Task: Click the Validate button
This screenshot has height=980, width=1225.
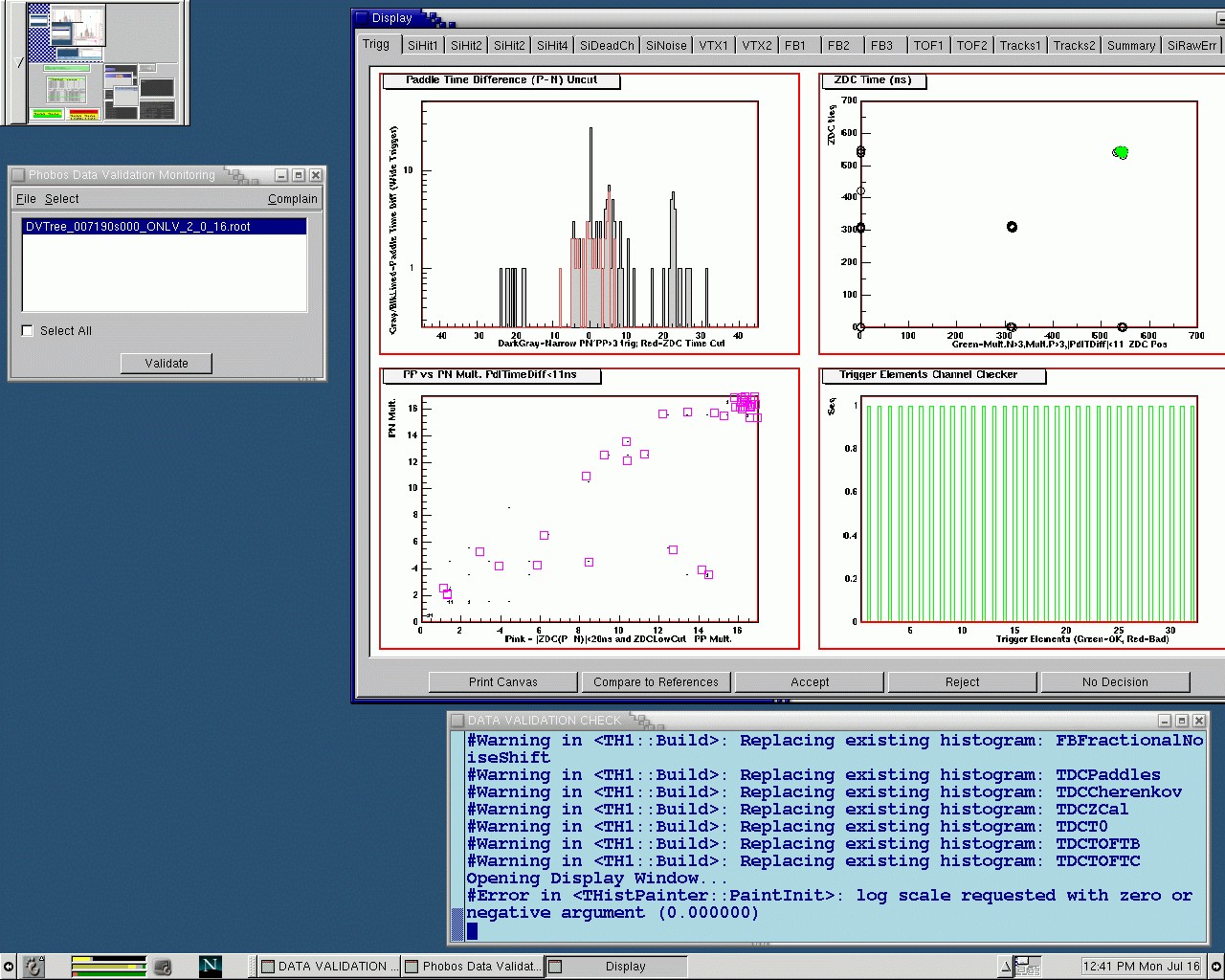Action: tap(167, 364)
